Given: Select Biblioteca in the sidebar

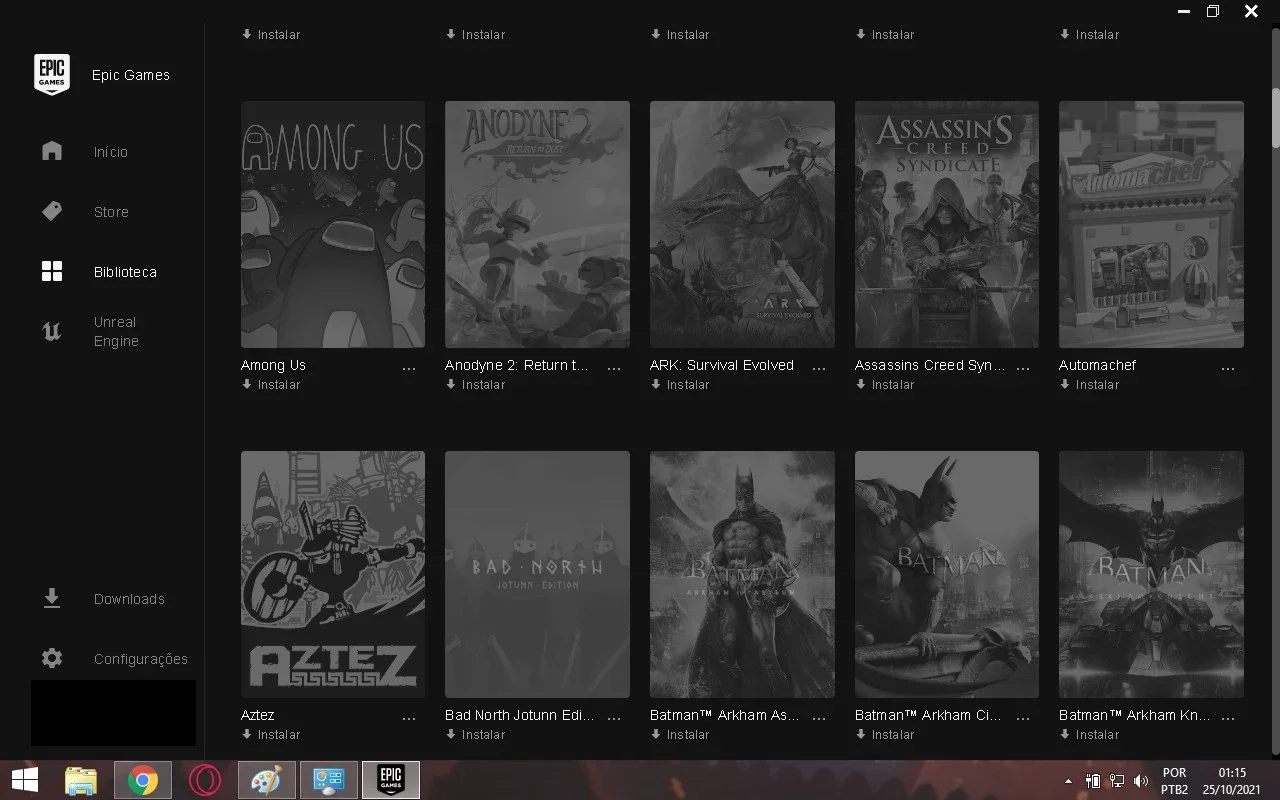Looking at the screenshot, I should (x=99, y=272).
